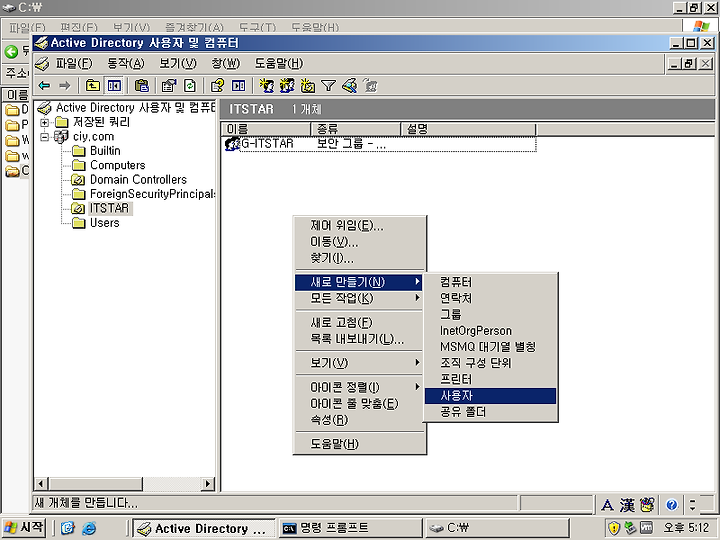Click tree pane scroll right arrow
This screenshot has width=720, height=540.
pos(208,484)
